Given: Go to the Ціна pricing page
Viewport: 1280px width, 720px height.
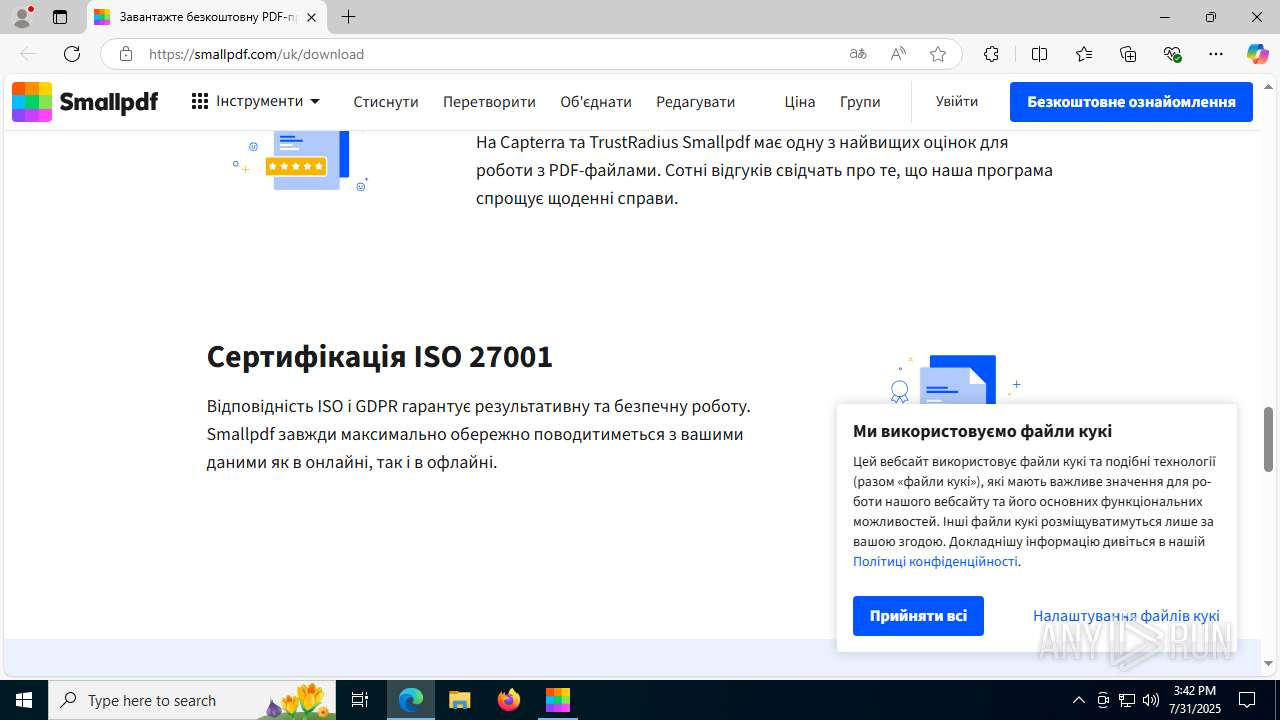Looking at the screenshot, I should [800, 102].
